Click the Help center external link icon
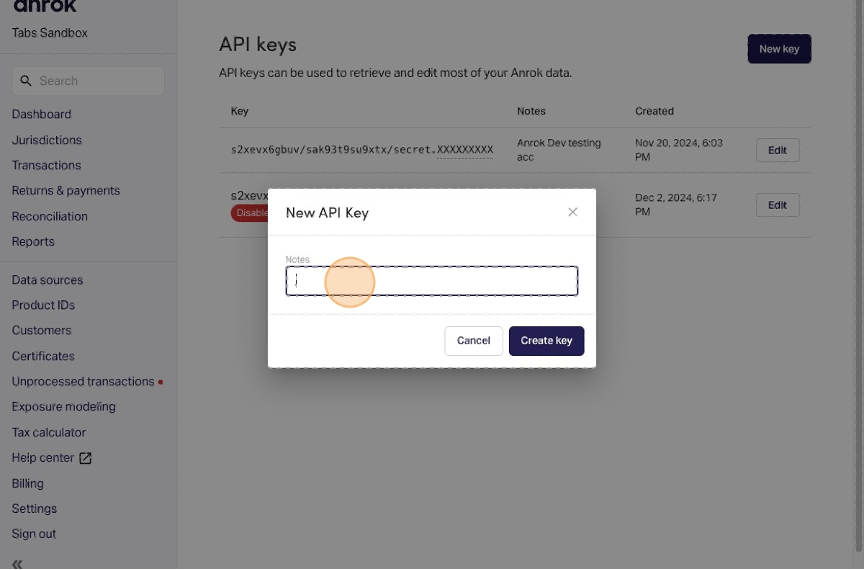Image resolution: width=864 pixels, height=570 pixels. [x=85, y=458]
